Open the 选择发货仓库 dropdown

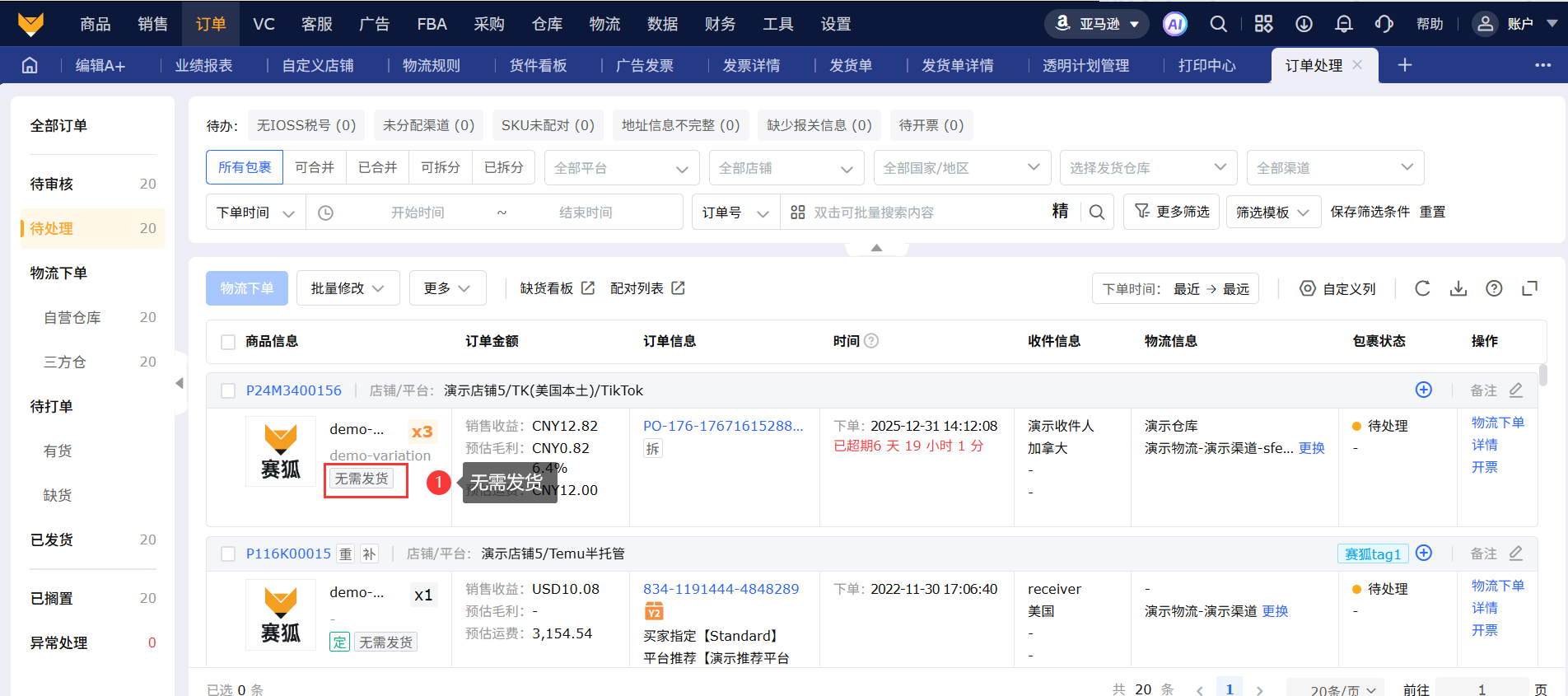click(1149, 168)
